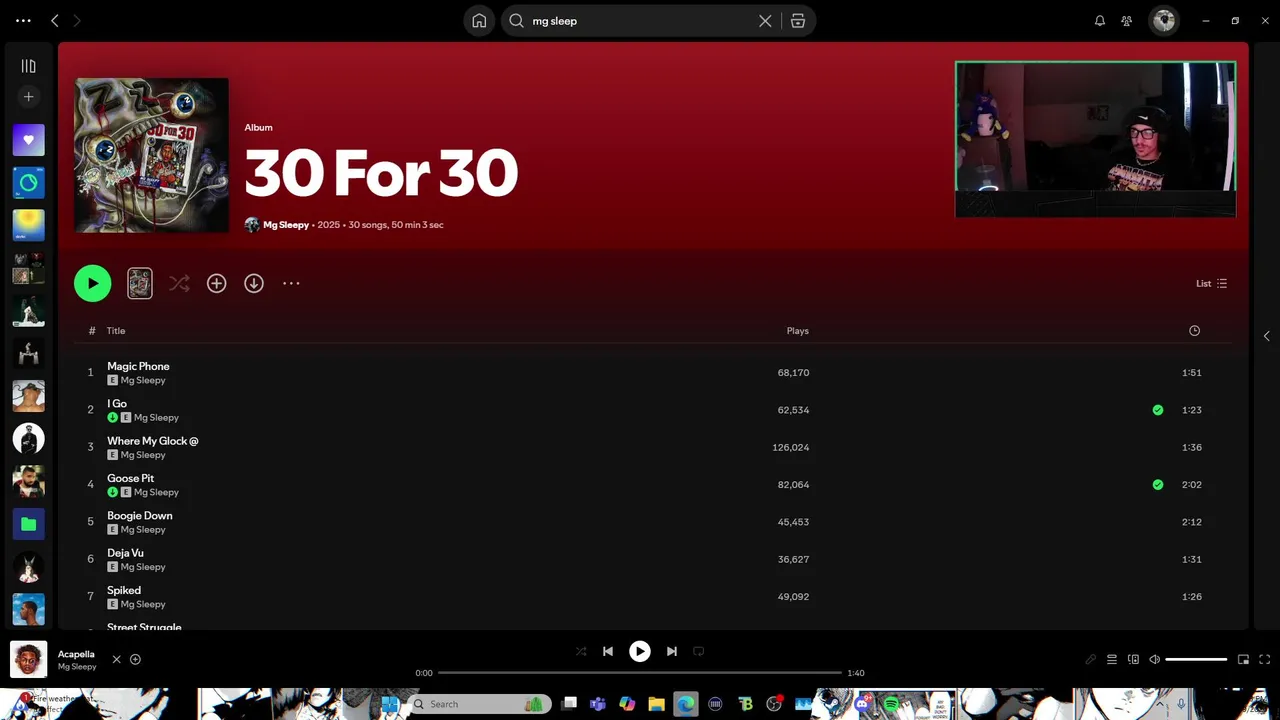
Task: Sort tracks by Title column
Action: click(x=116, y=331)
